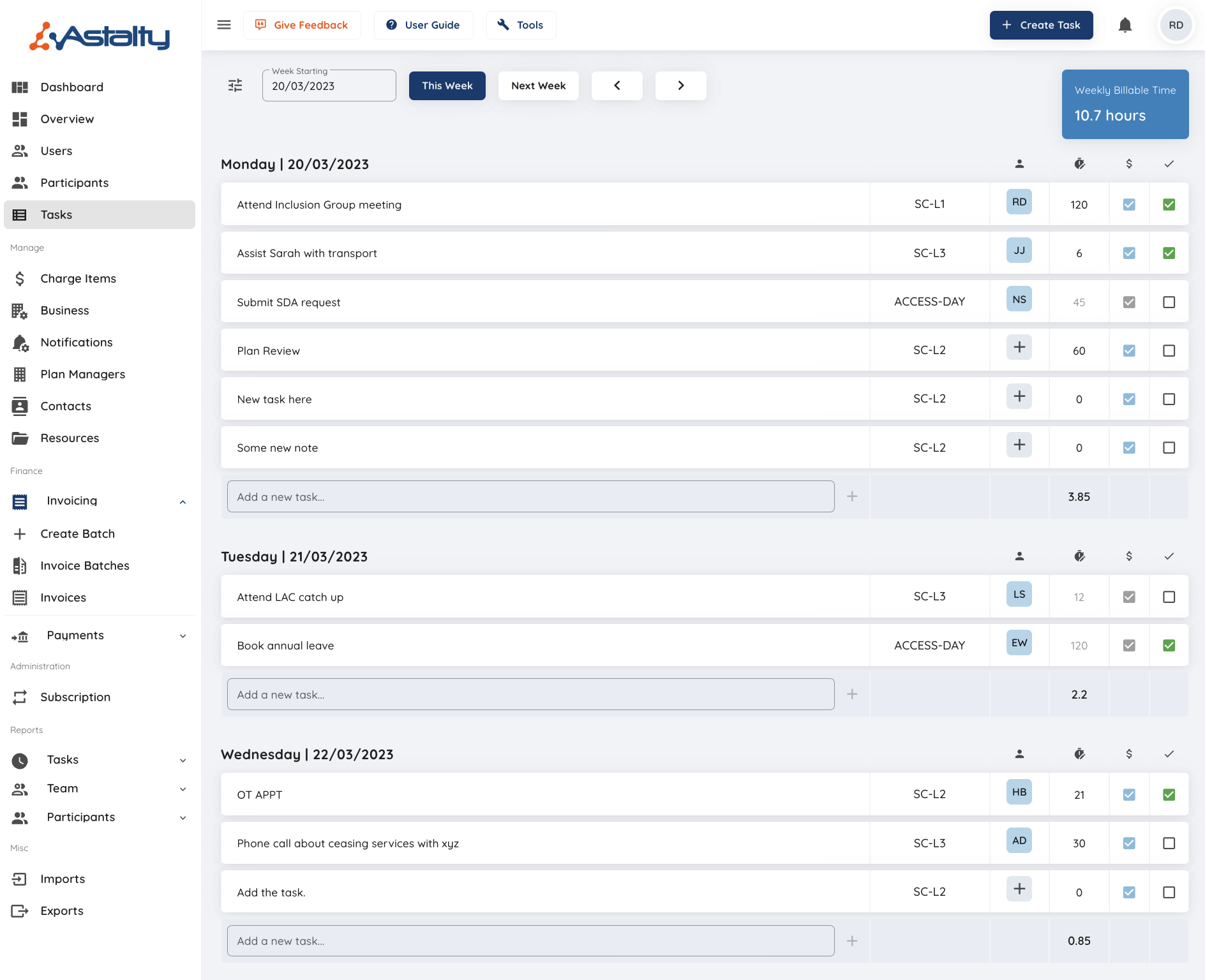Screen dimensions: 1205x980
Task: Expand the Payments menu
Action: click(183, 636)
